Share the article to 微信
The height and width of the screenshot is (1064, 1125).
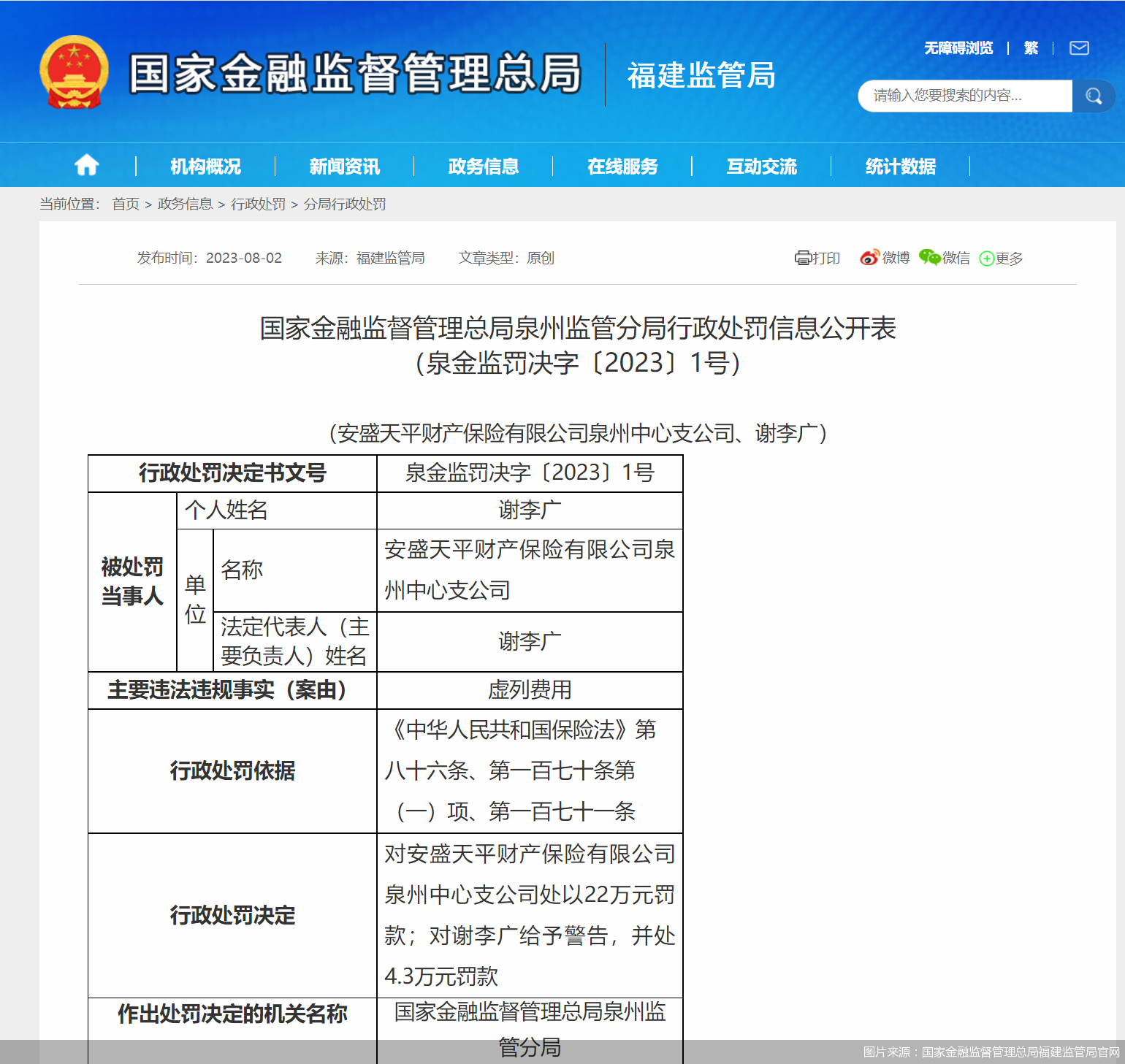coord(943,258)
